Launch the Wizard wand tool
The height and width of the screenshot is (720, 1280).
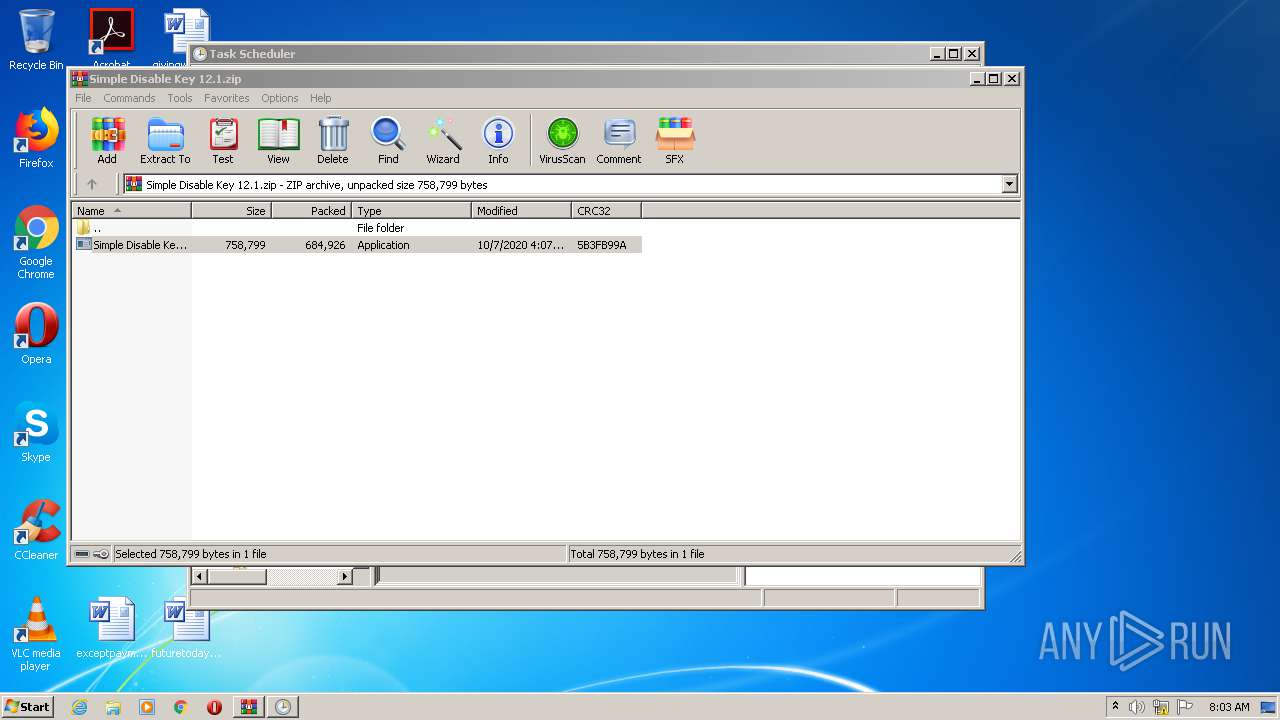click(x=443, y=140)
